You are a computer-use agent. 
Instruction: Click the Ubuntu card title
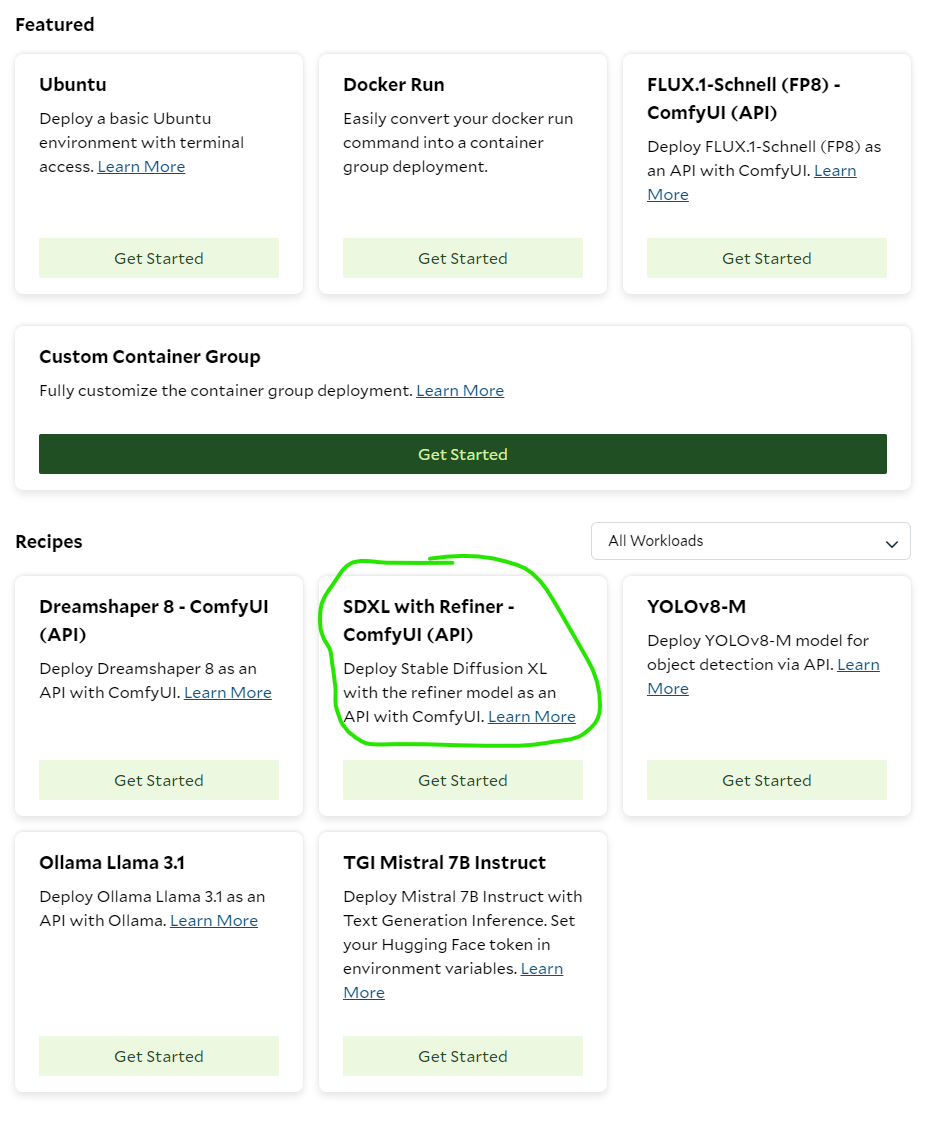tap(72, 85)
